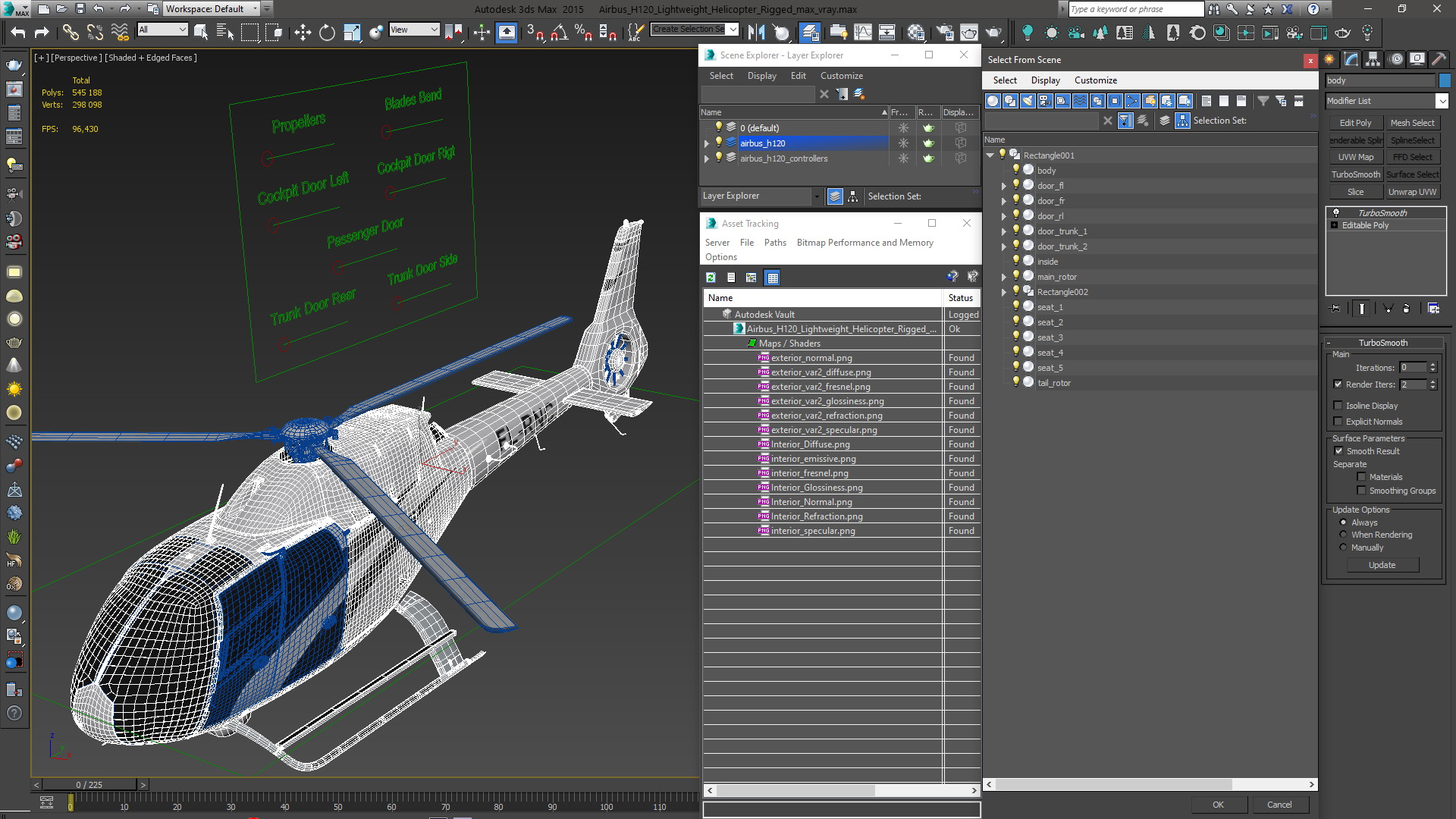Toggle the Render Iters checkbox
The height and width of the screenshot is (819, 1456).
[x=1338, y=384]
